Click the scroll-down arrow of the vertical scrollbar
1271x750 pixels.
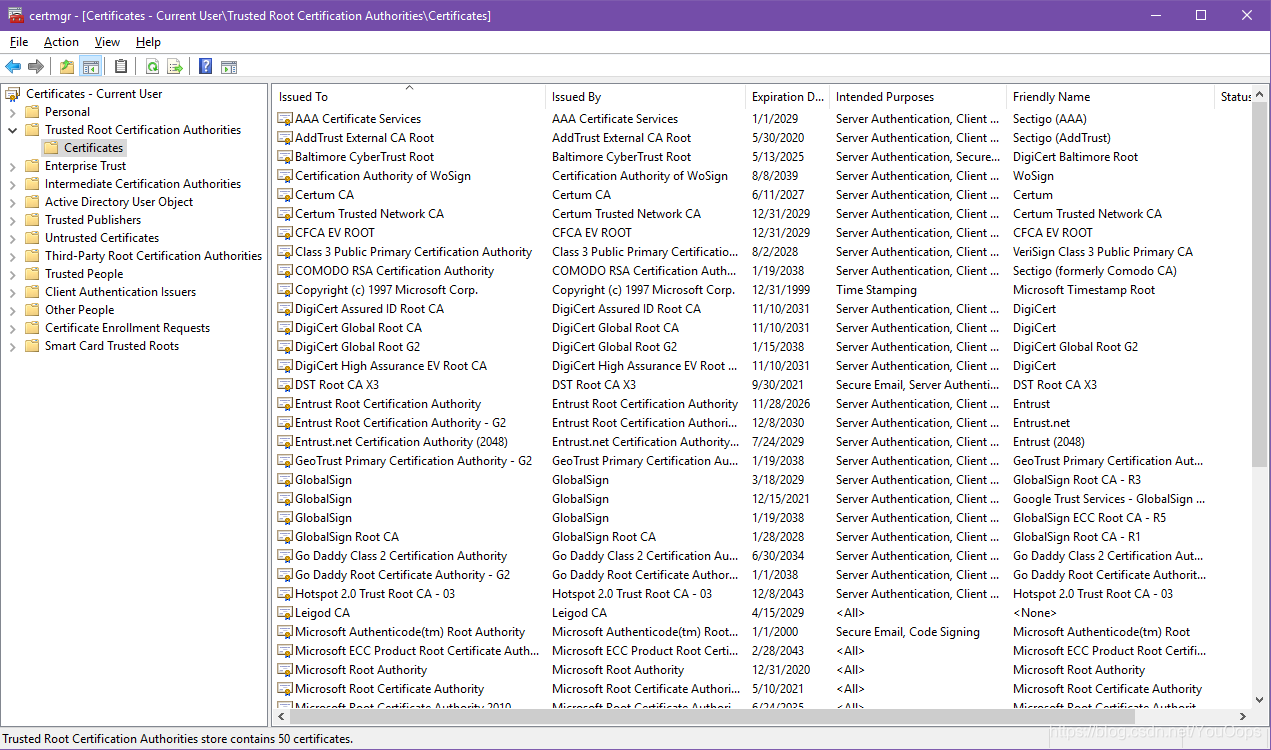(1261, 700)
